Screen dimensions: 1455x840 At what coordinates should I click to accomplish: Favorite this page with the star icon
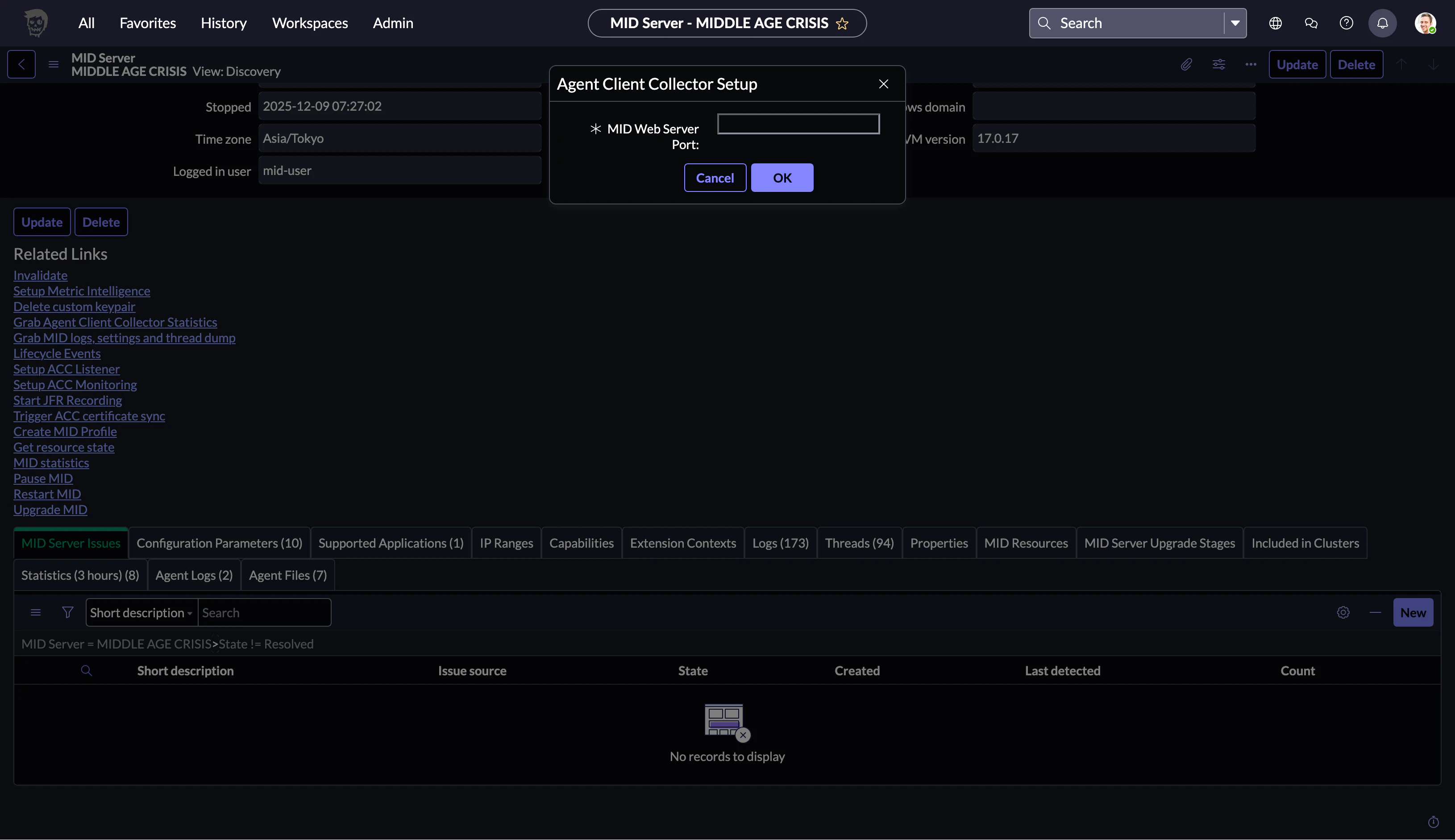842,23
